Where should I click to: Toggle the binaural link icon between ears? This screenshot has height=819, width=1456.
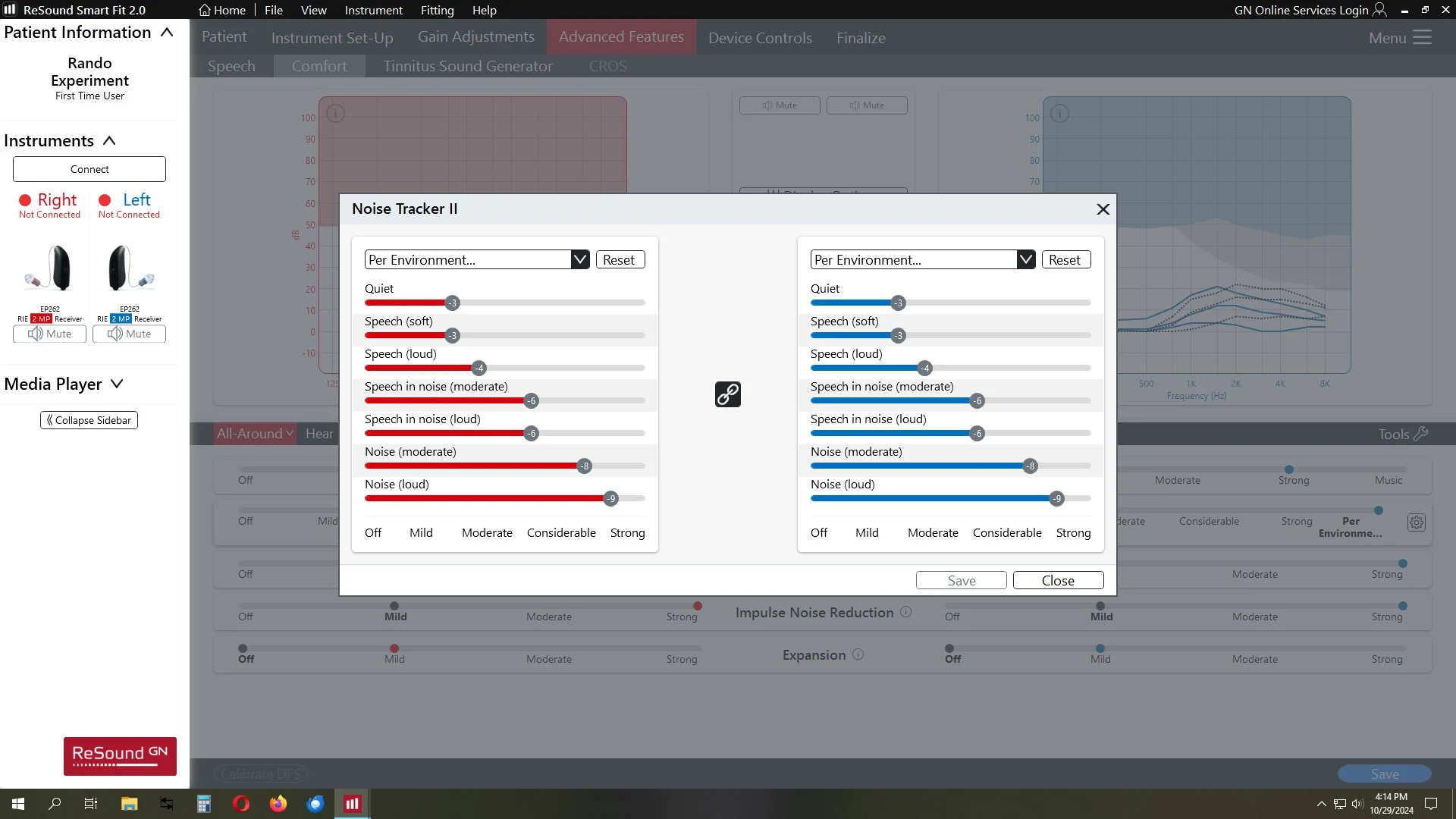[727, 394]
